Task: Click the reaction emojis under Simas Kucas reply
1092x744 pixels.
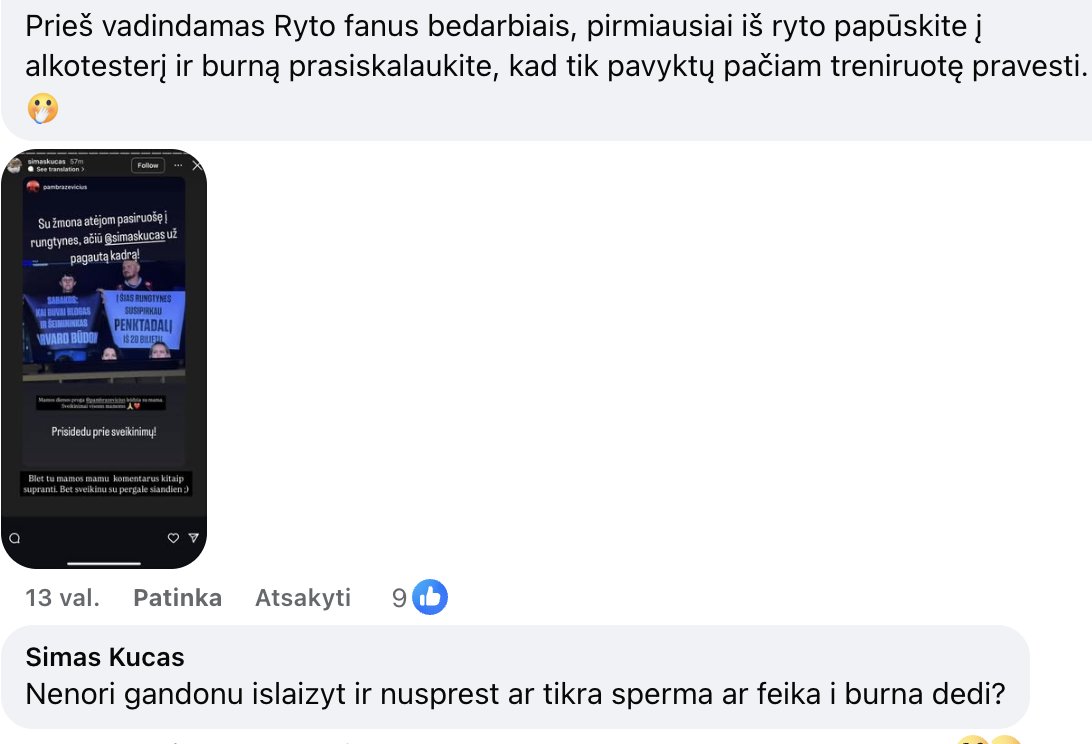Action: tap(989, 739)
